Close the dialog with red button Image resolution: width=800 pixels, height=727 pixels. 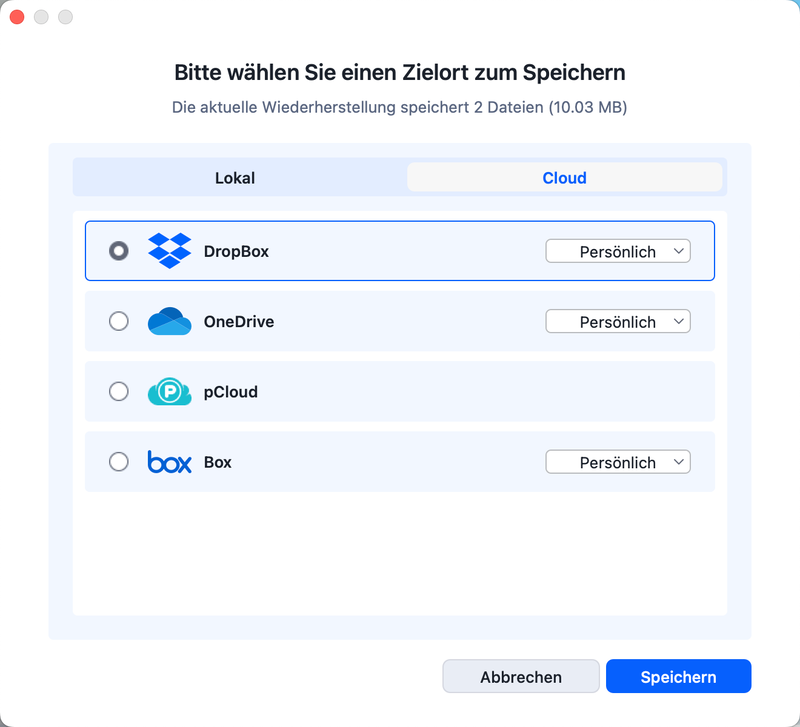pos(17,17)
